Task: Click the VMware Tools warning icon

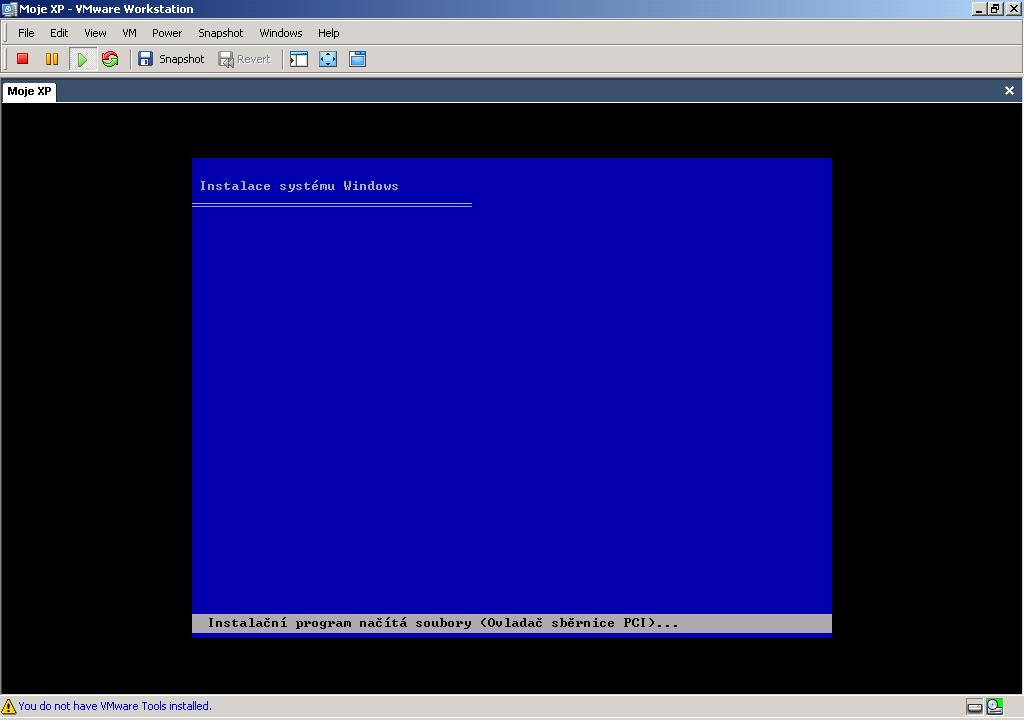Action: 8,706
